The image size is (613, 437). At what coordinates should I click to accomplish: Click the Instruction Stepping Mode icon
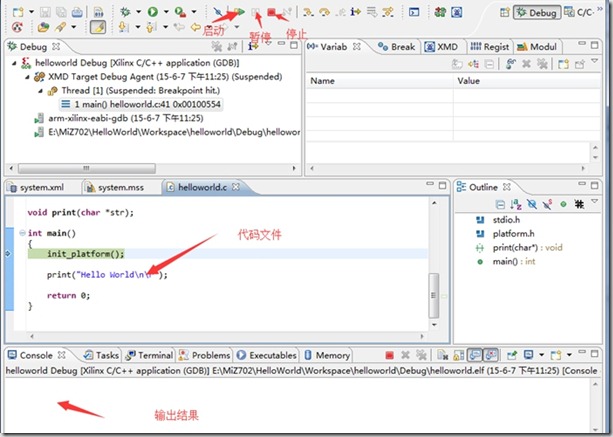pos(355,12)
